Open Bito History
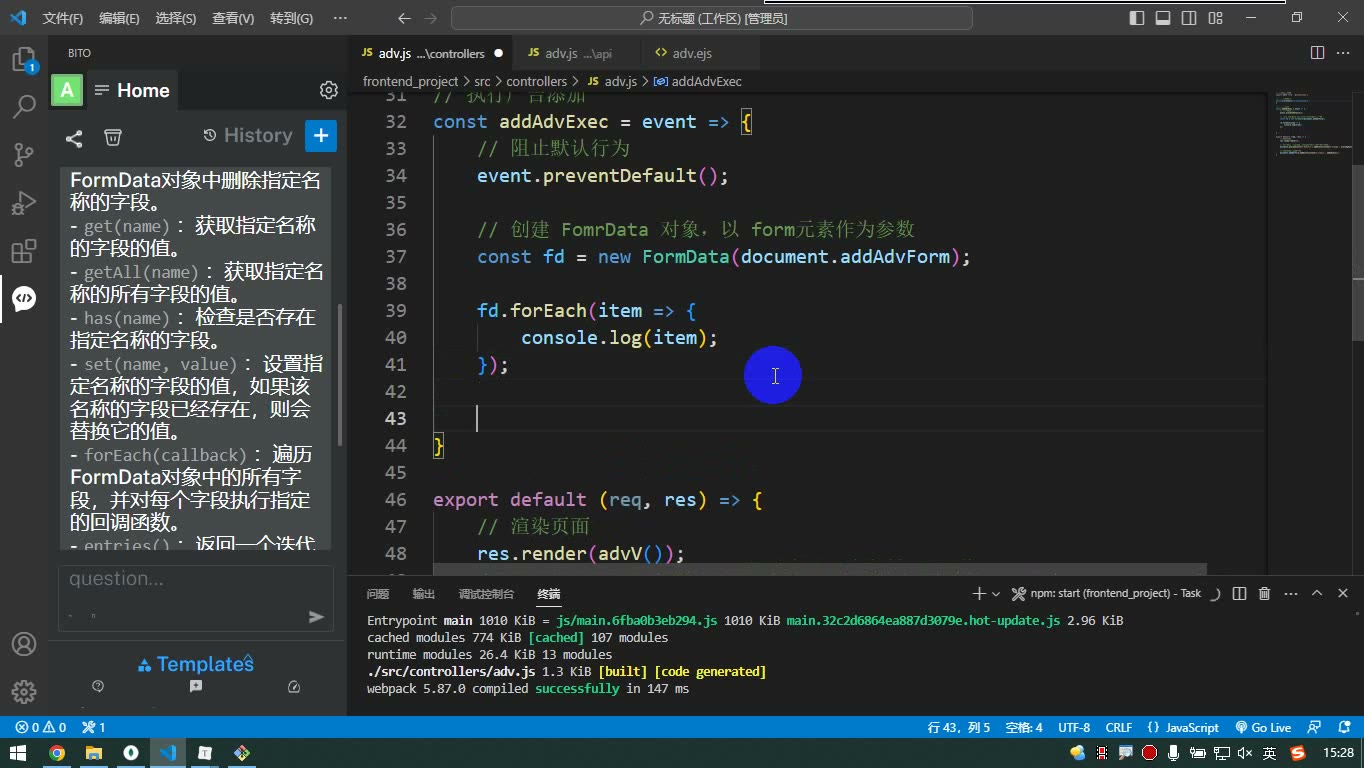The width and height of the screenshot is (1364, 768). (x=247, y=135)
